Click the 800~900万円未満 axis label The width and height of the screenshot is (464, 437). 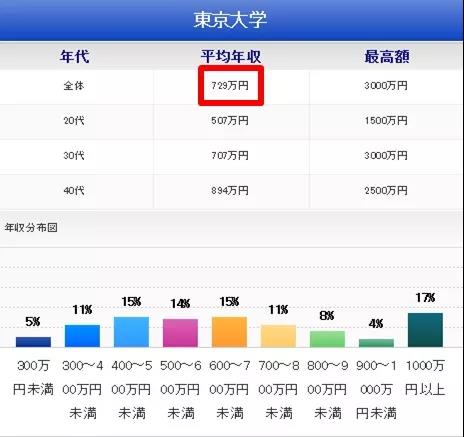coord(327,389)
